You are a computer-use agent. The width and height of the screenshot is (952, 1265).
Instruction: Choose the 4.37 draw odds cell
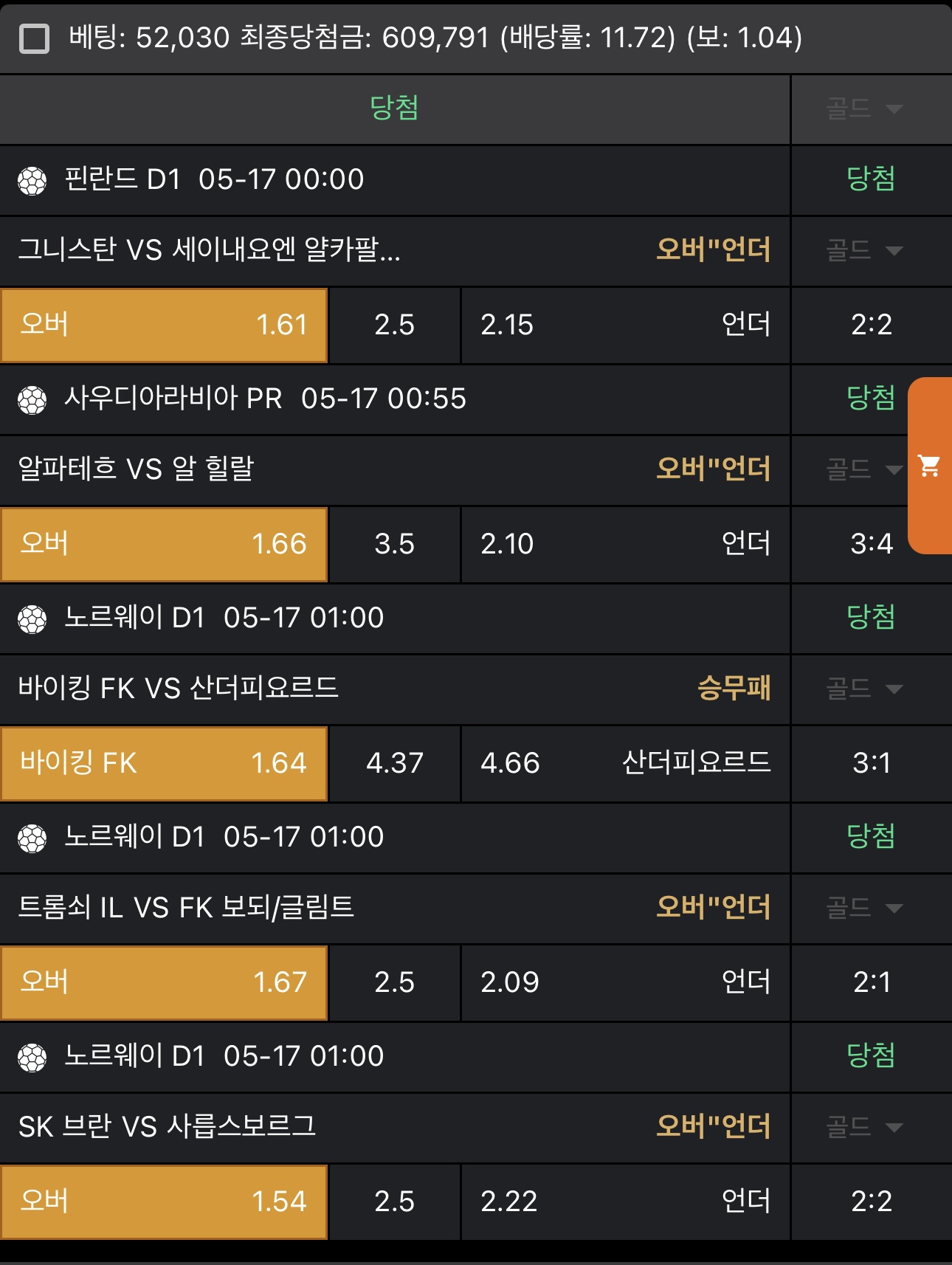[395, 763]
